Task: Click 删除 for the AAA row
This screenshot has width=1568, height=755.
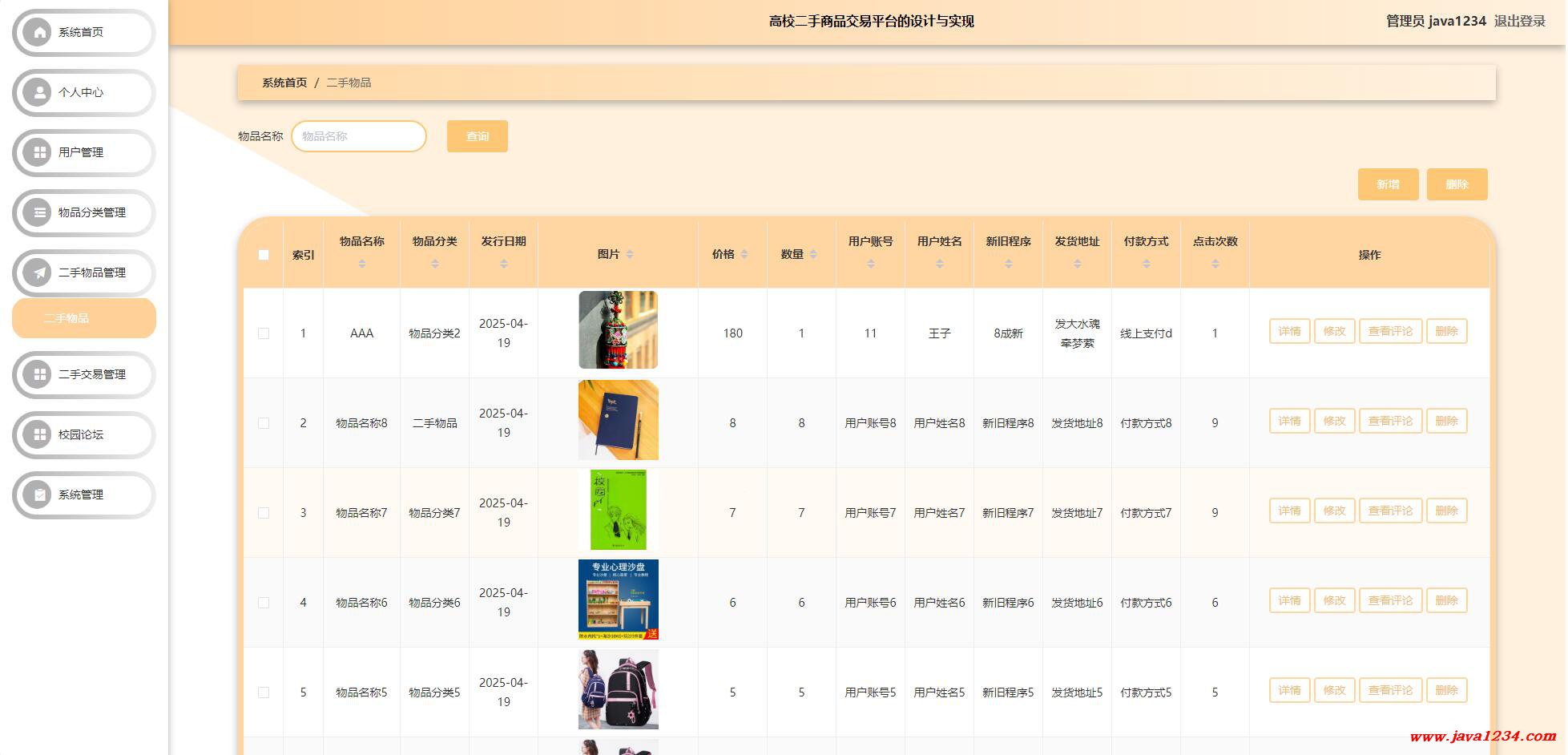Action: pos(1447,331)
